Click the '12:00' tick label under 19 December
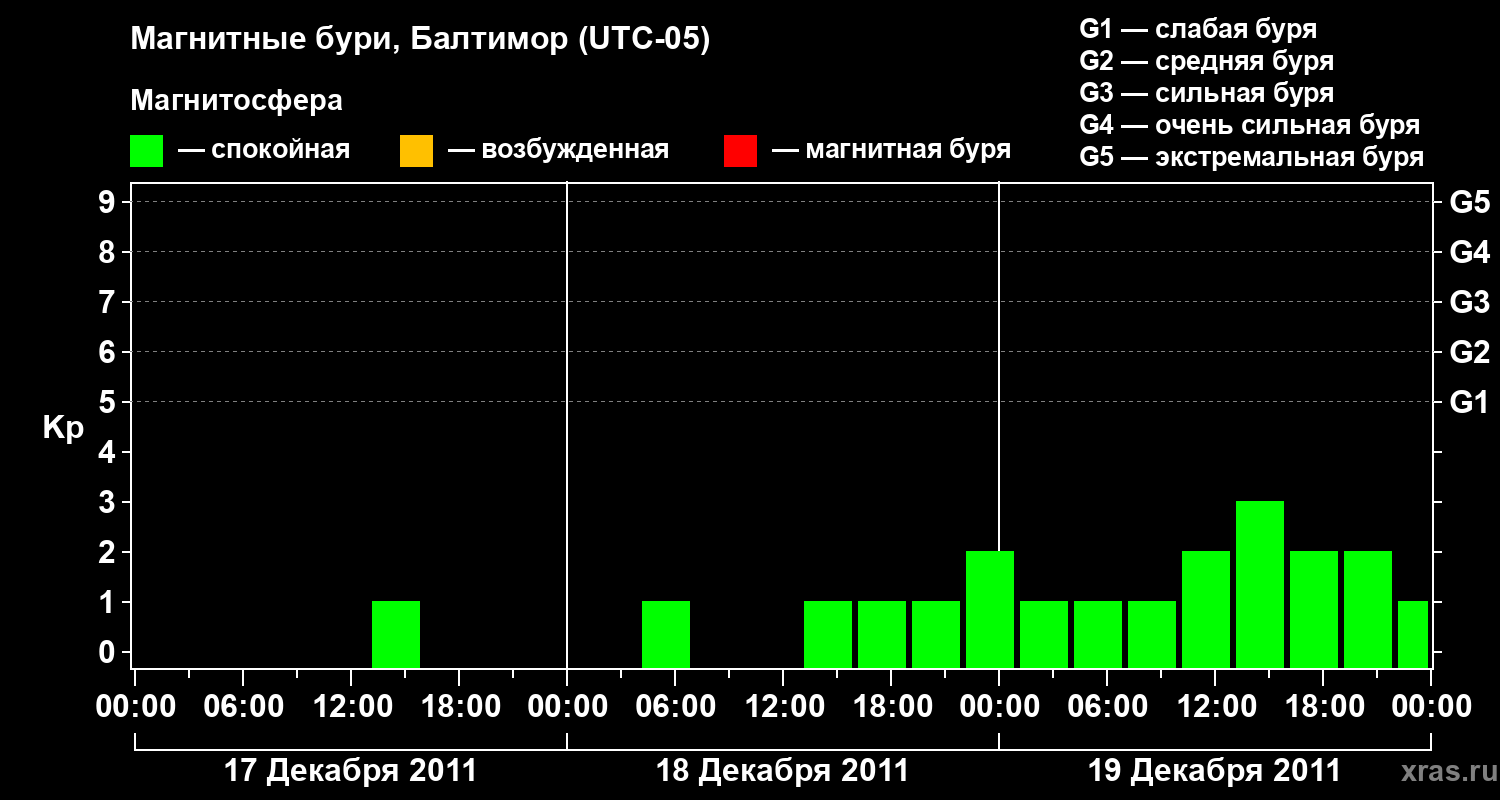This screenshot has height=800, width=1500. [1215, 707]
